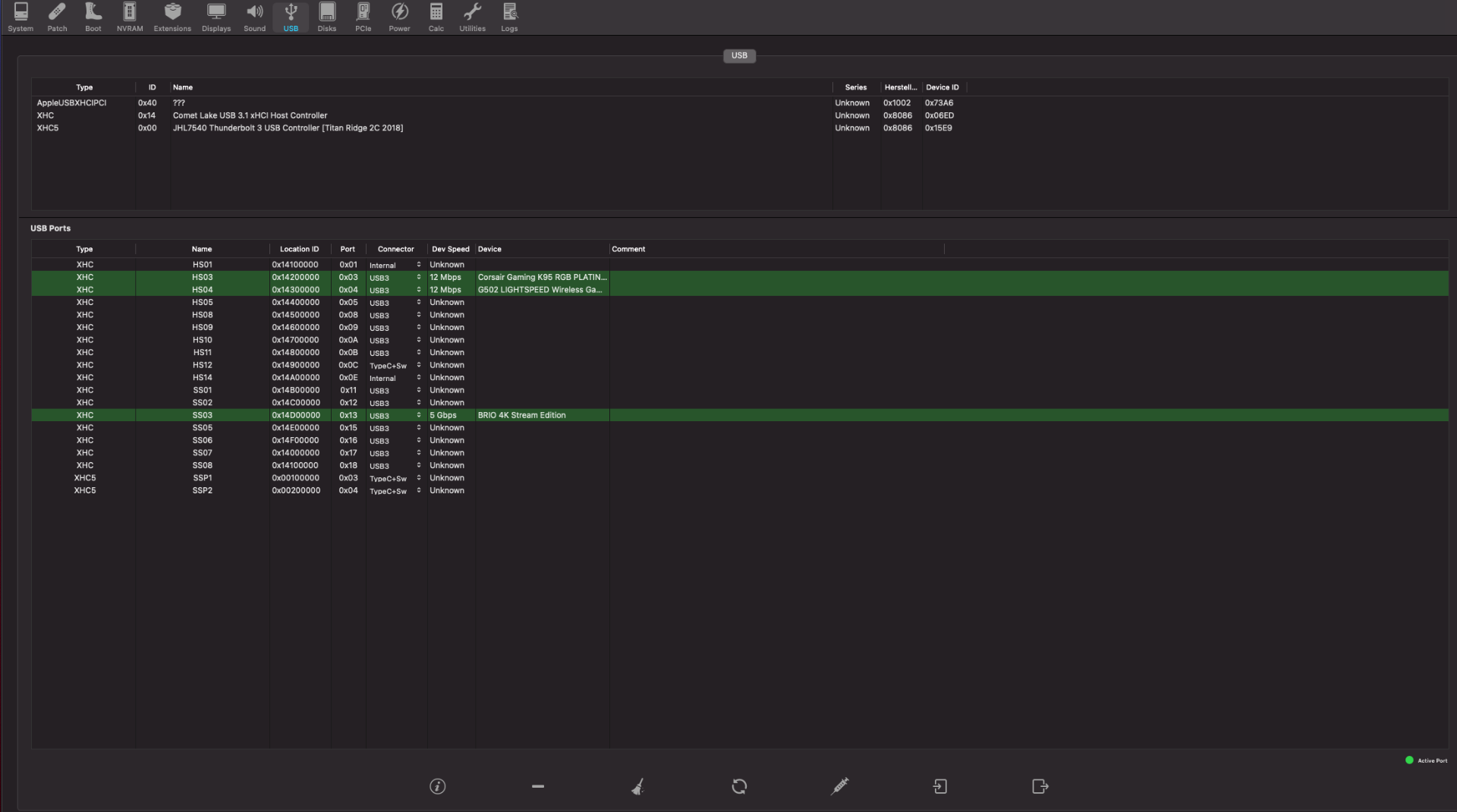Click the Connector column header
1457x812 pixels.
coord(396,249)
